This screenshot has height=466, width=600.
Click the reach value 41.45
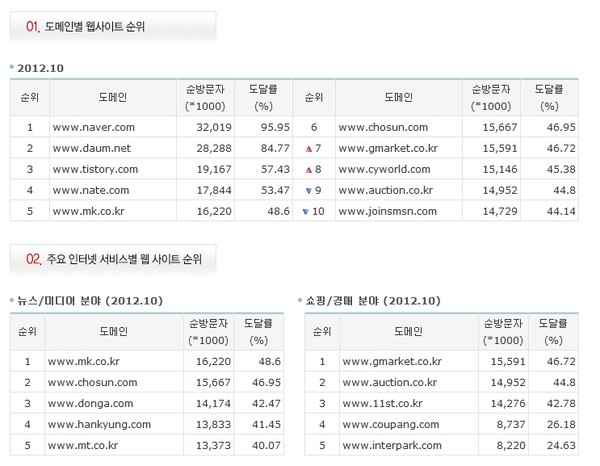coord(266,424)
